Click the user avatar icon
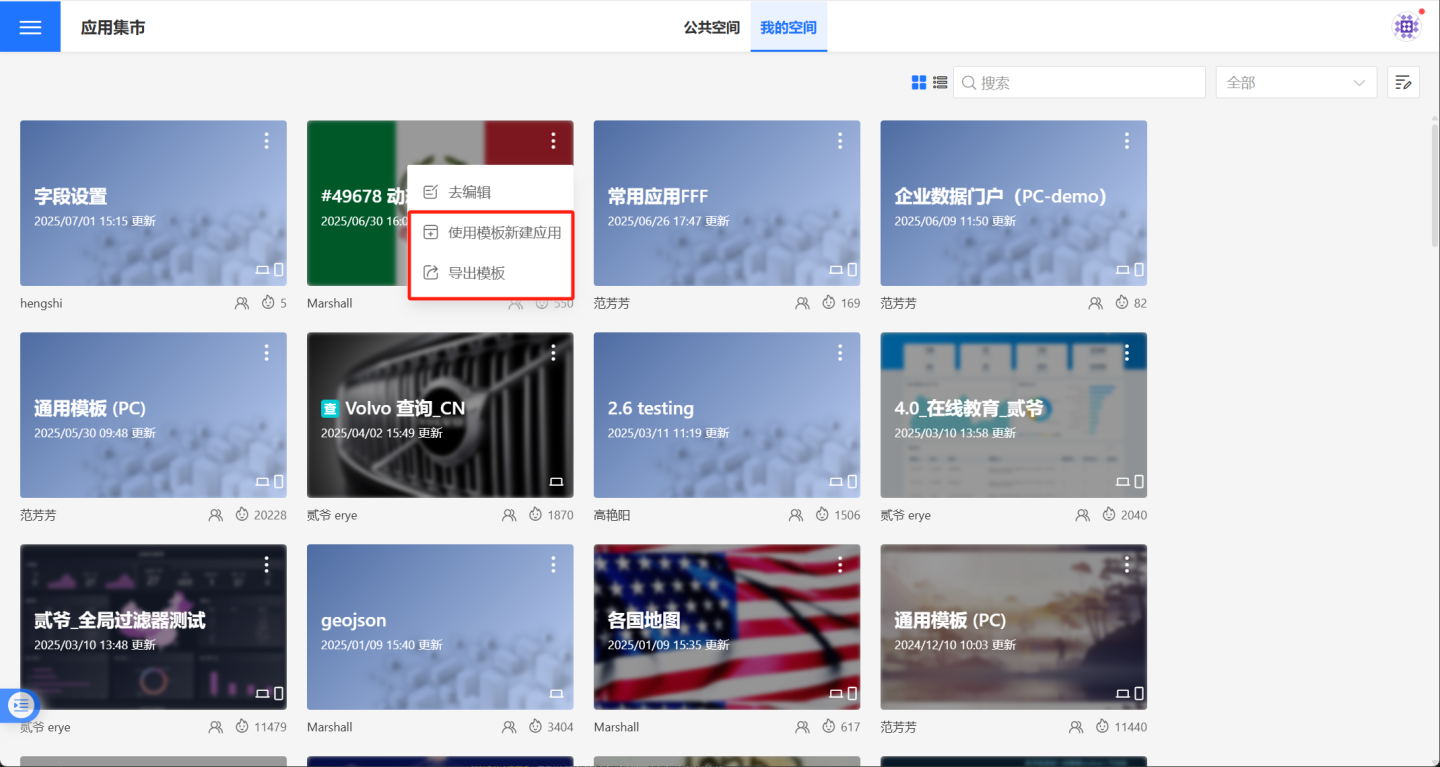Screen dimensions: 1440x767 pos(1407,27)
